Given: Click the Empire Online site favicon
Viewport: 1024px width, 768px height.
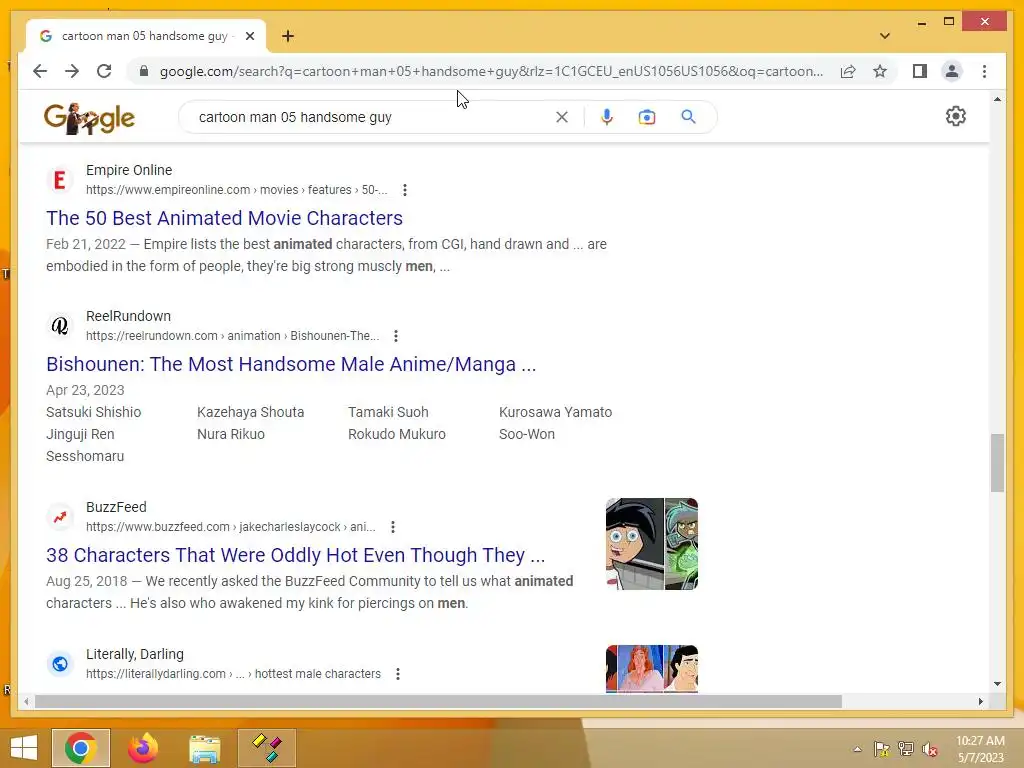Looking at the screenshot, I should coord(59,180).
